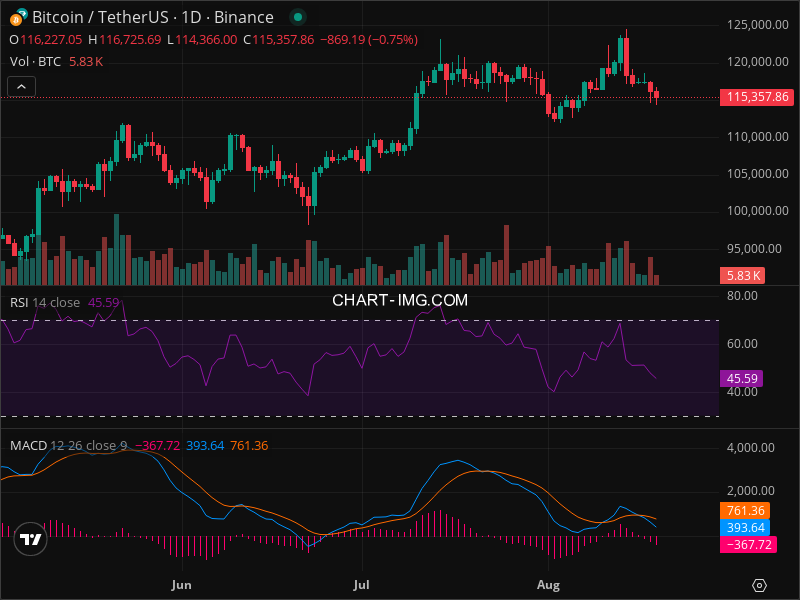Click the Jun label on time axis

[182, 585]
